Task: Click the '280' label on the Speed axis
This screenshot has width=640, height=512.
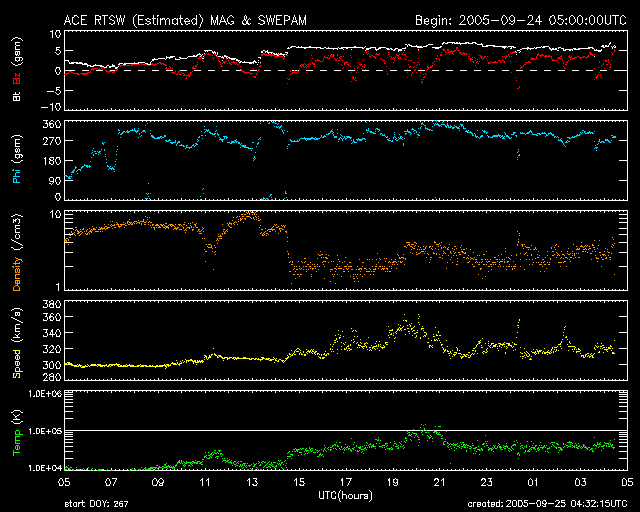Action: (52, 376)
